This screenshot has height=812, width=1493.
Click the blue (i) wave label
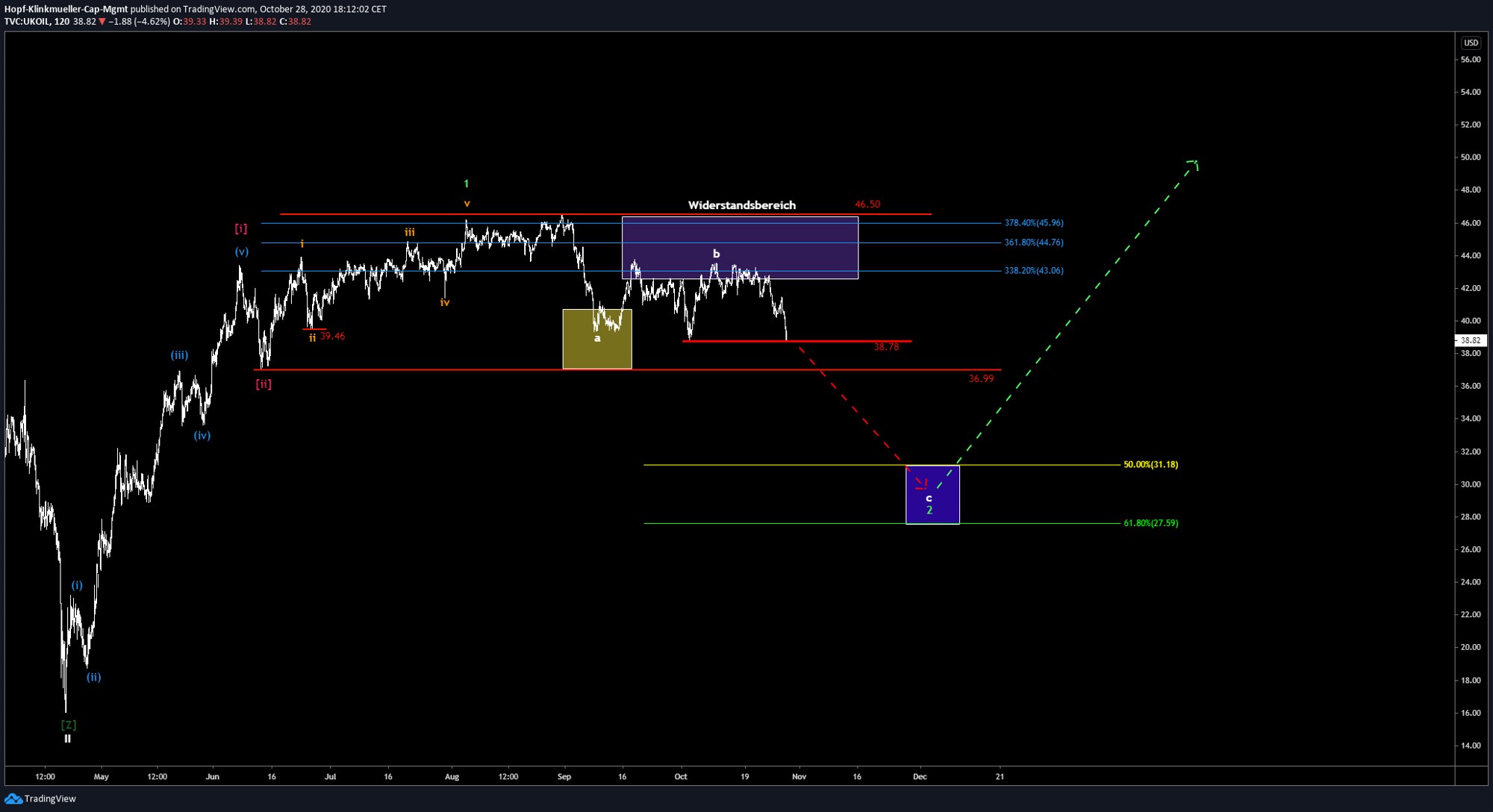click(x=77, y=585)
